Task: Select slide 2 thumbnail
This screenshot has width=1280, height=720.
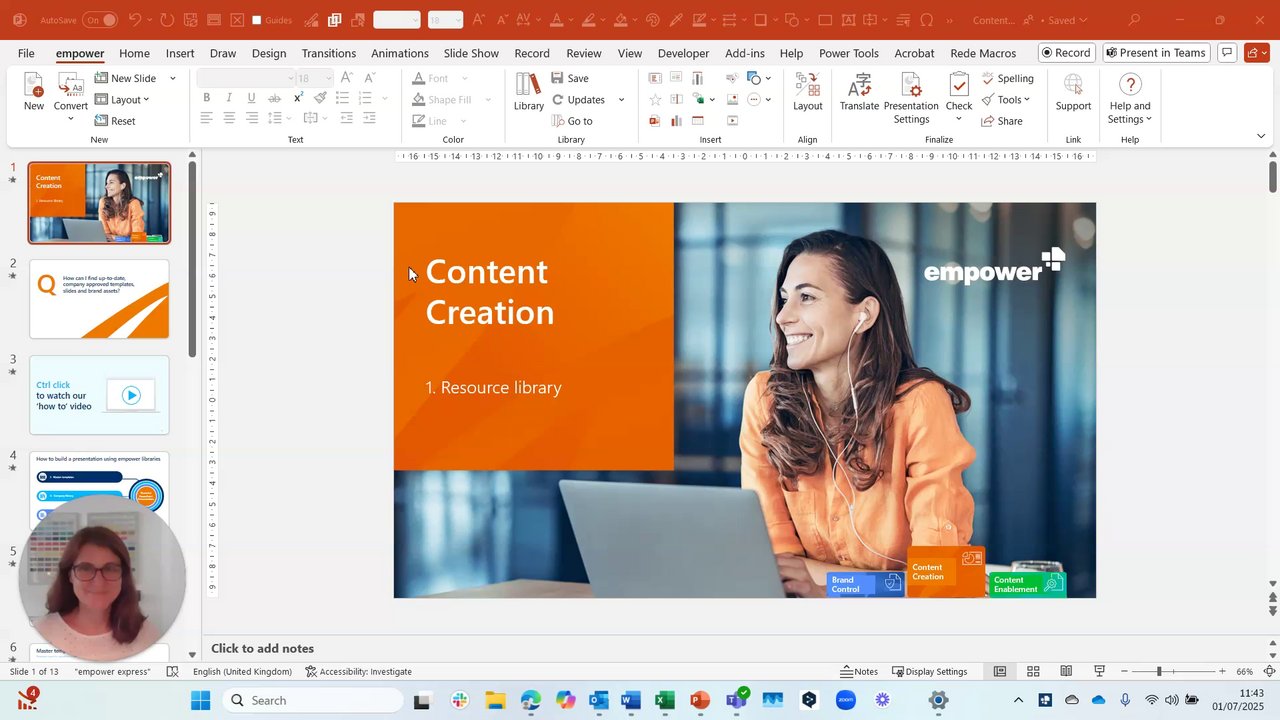Action: click(99, 299)
